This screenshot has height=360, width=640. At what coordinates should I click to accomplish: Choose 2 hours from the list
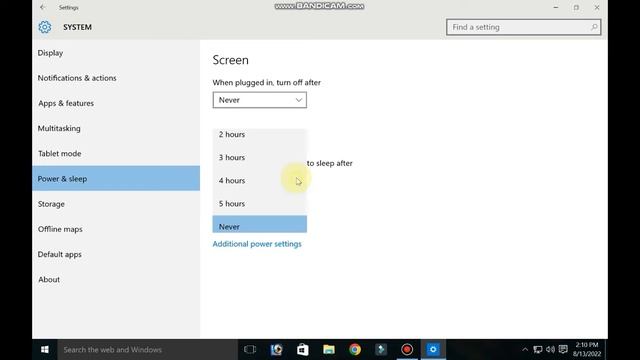260,134
